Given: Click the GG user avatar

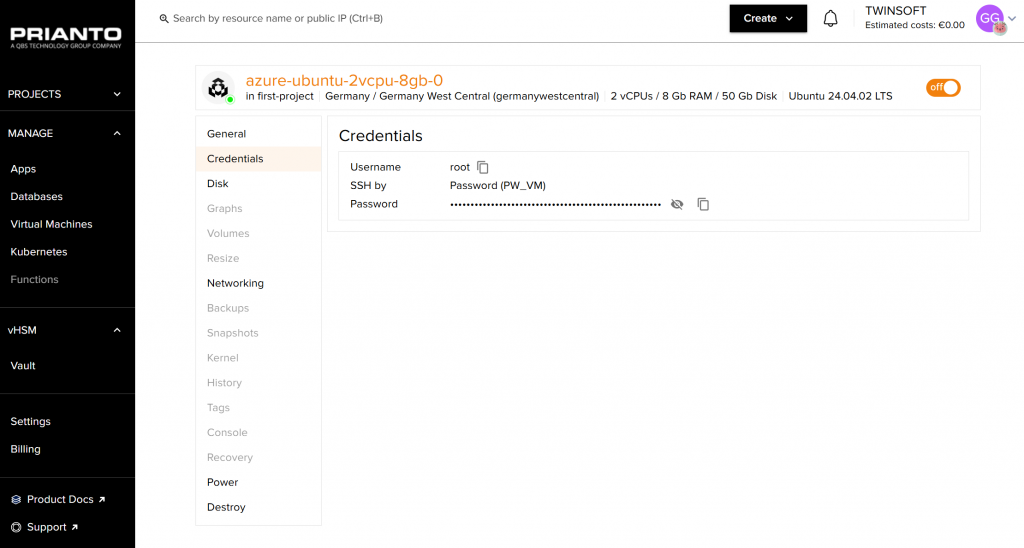Looking at the screenshot, I should (989, 19).
